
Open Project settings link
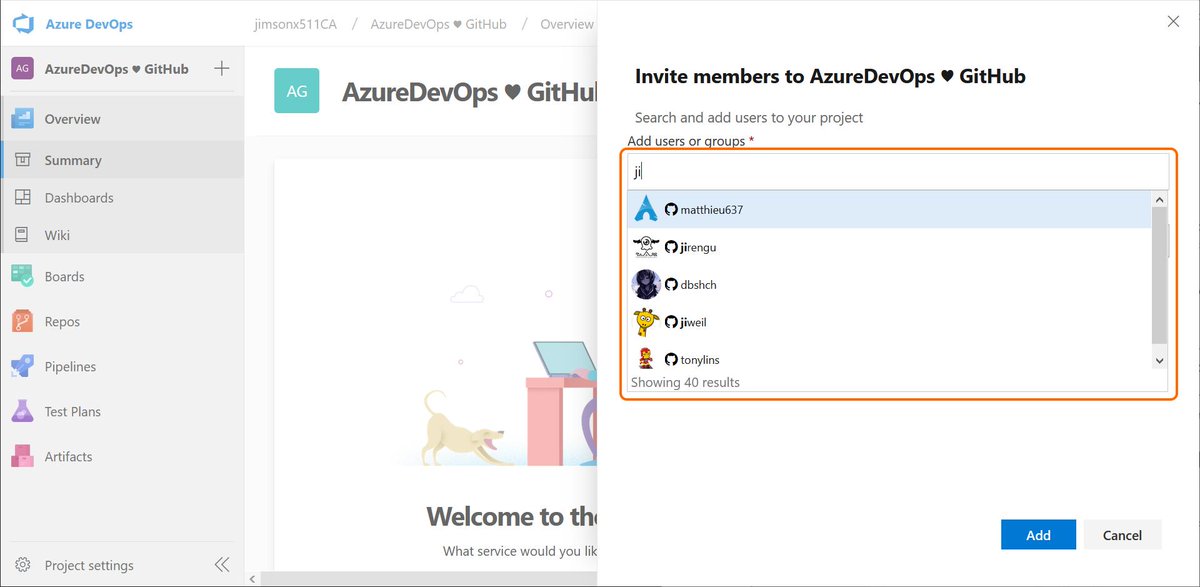pos(89,565)
